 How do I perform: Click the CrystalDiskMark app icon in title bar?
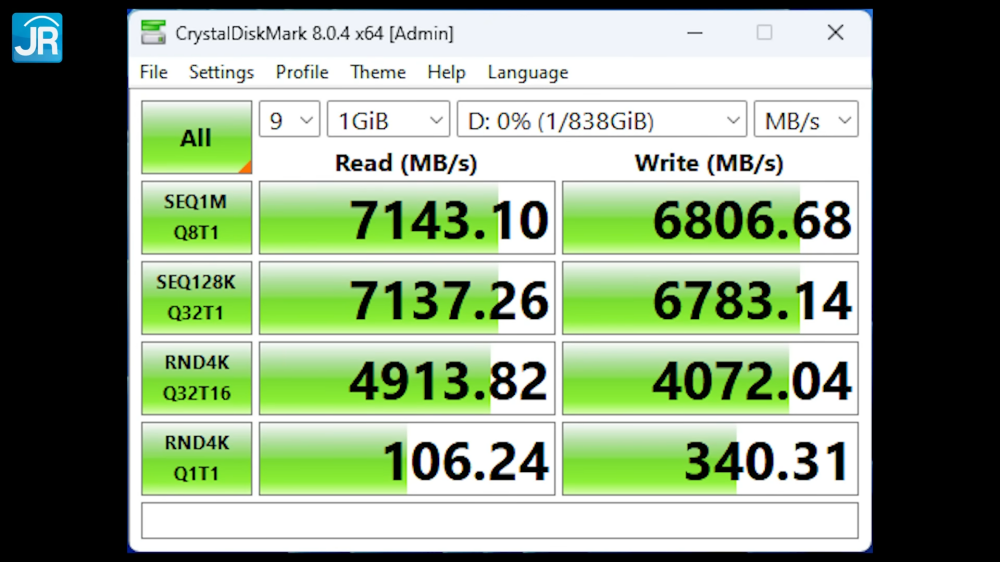tap(153, 33)
